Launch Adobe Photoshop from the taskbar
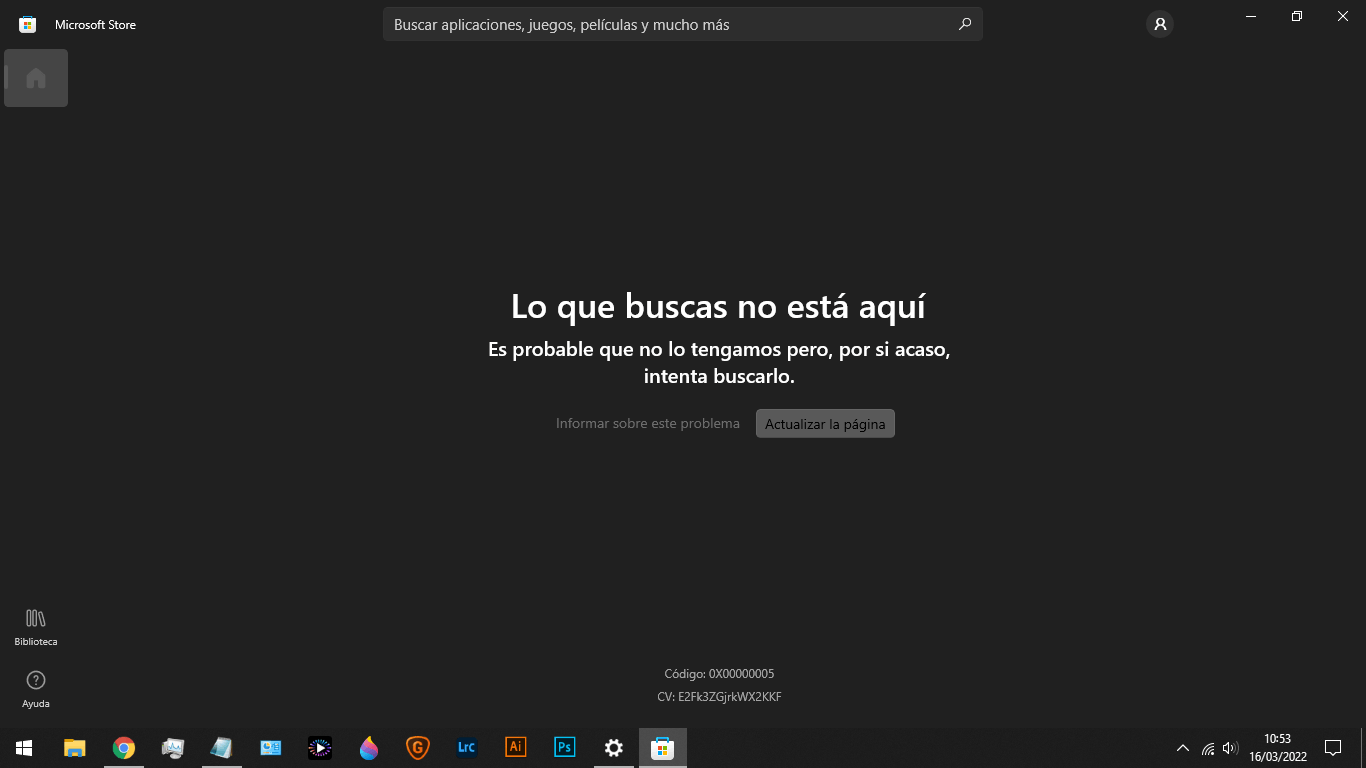1366x768 pixels. [x=565, y=748]
